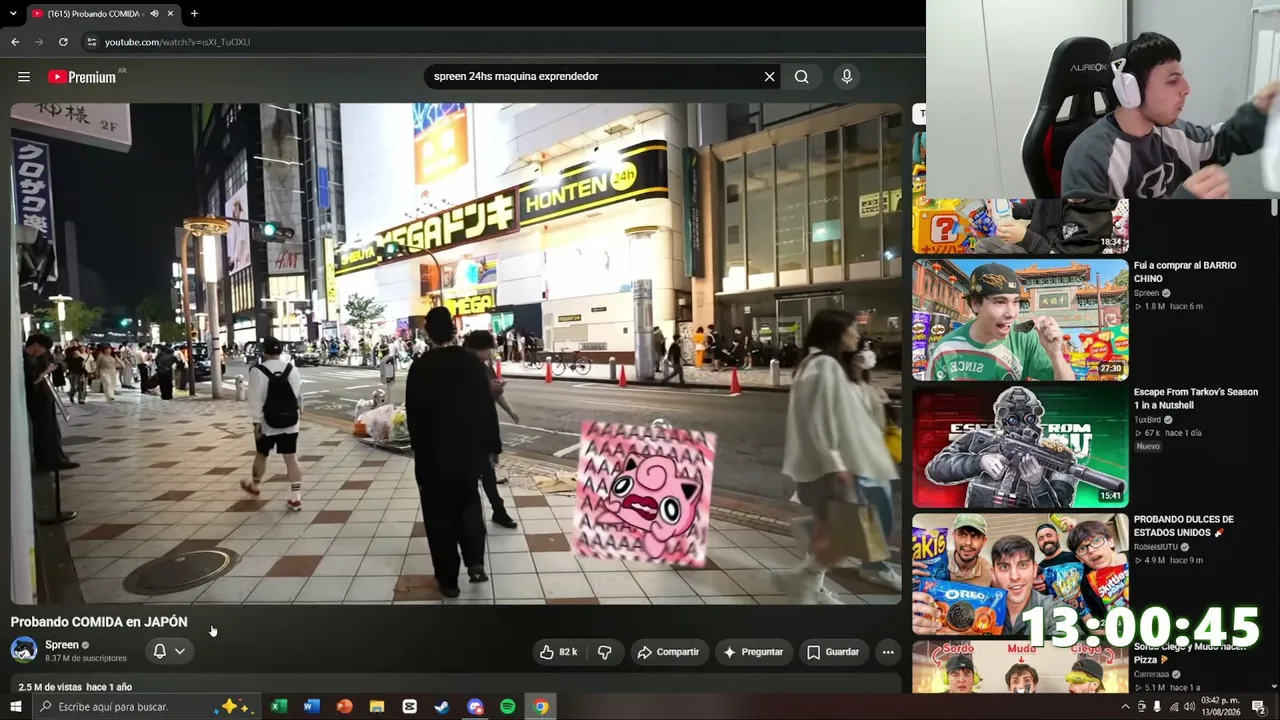Click the Preguntar button

(753, 652)
